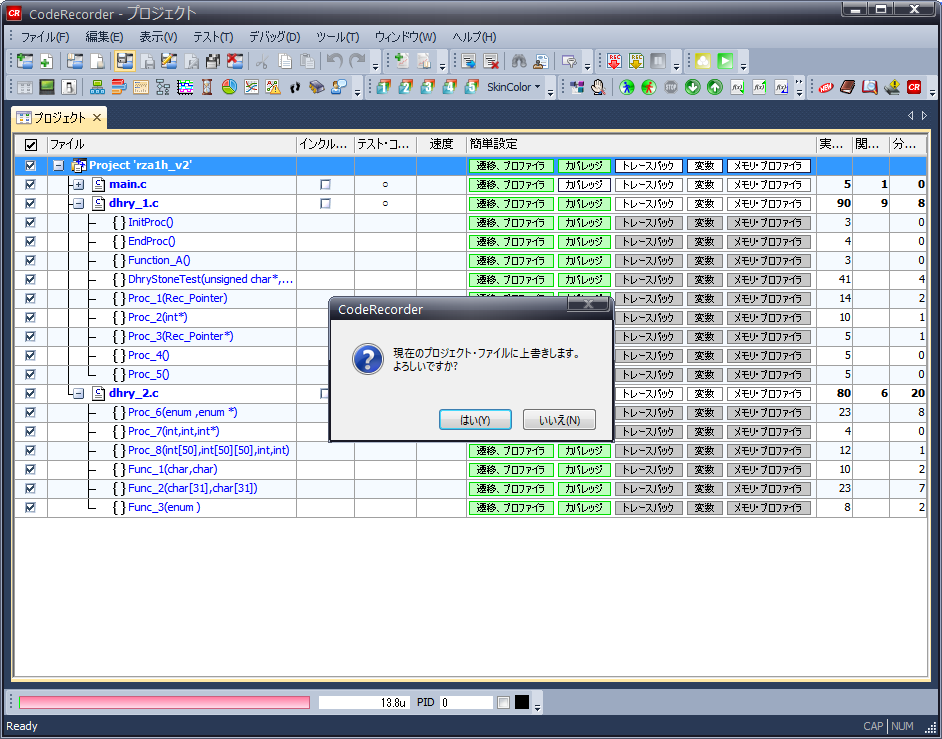Open the green monitor view icon
The width and height of the screenshot is (942, 739).
click(x=46, y=87)
